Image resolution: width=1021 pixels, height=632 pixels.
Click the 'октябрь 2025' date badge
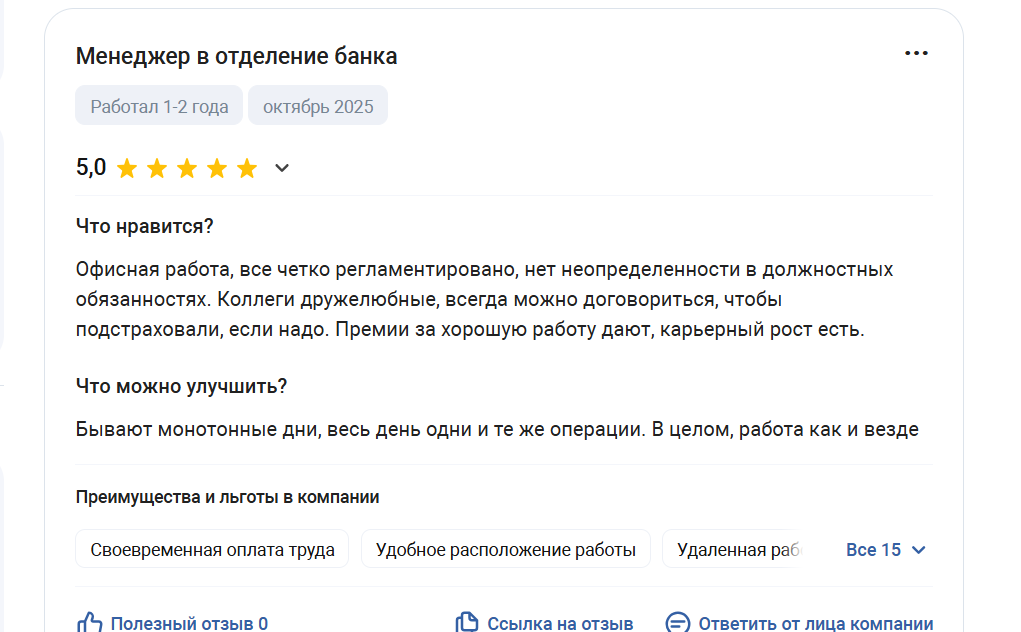pyautogui.click(x=318, y=107)
